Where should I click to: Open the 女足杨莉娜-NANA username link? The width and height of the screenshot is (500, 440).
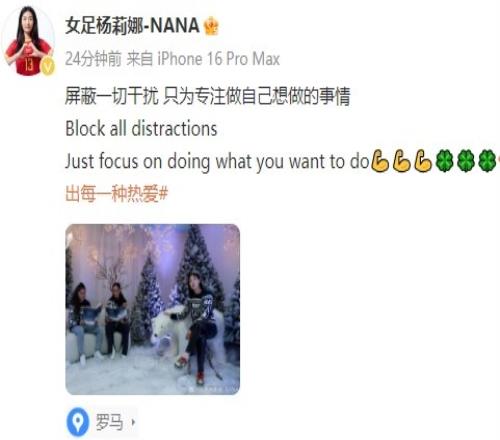(x=132, y=26)
